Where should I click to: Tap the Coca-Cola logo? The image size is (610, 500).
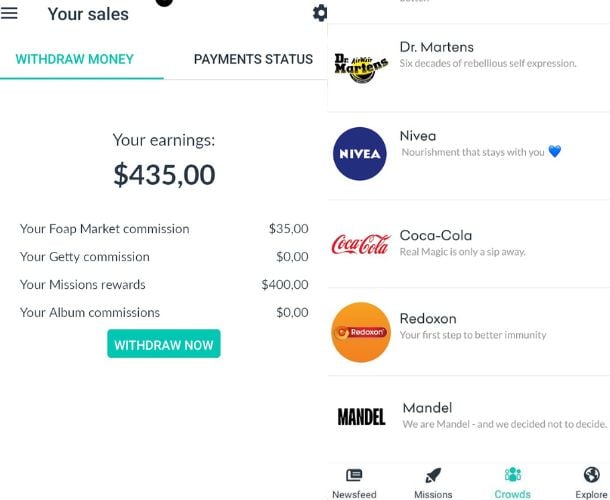pyautogui.click(x=360, y=244)
